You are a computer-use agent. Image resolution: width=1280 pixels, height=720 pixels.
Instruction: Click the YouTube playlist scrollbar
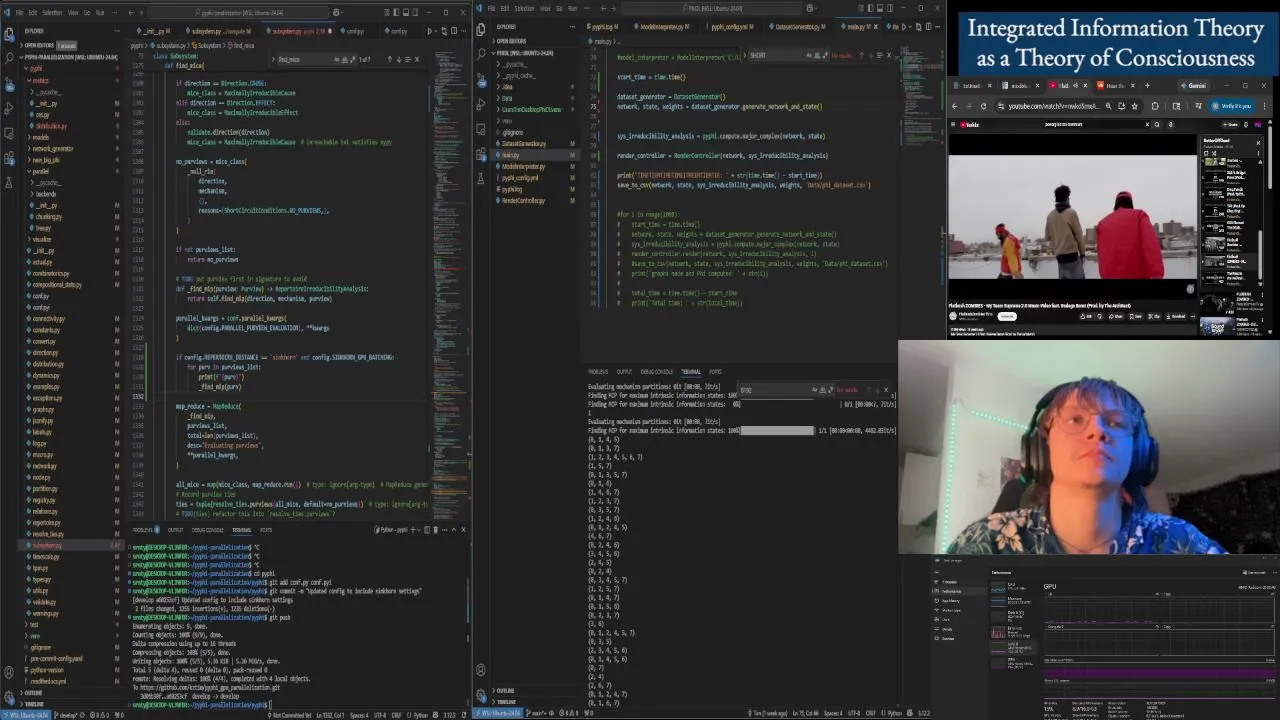[x=1260, y=254]
